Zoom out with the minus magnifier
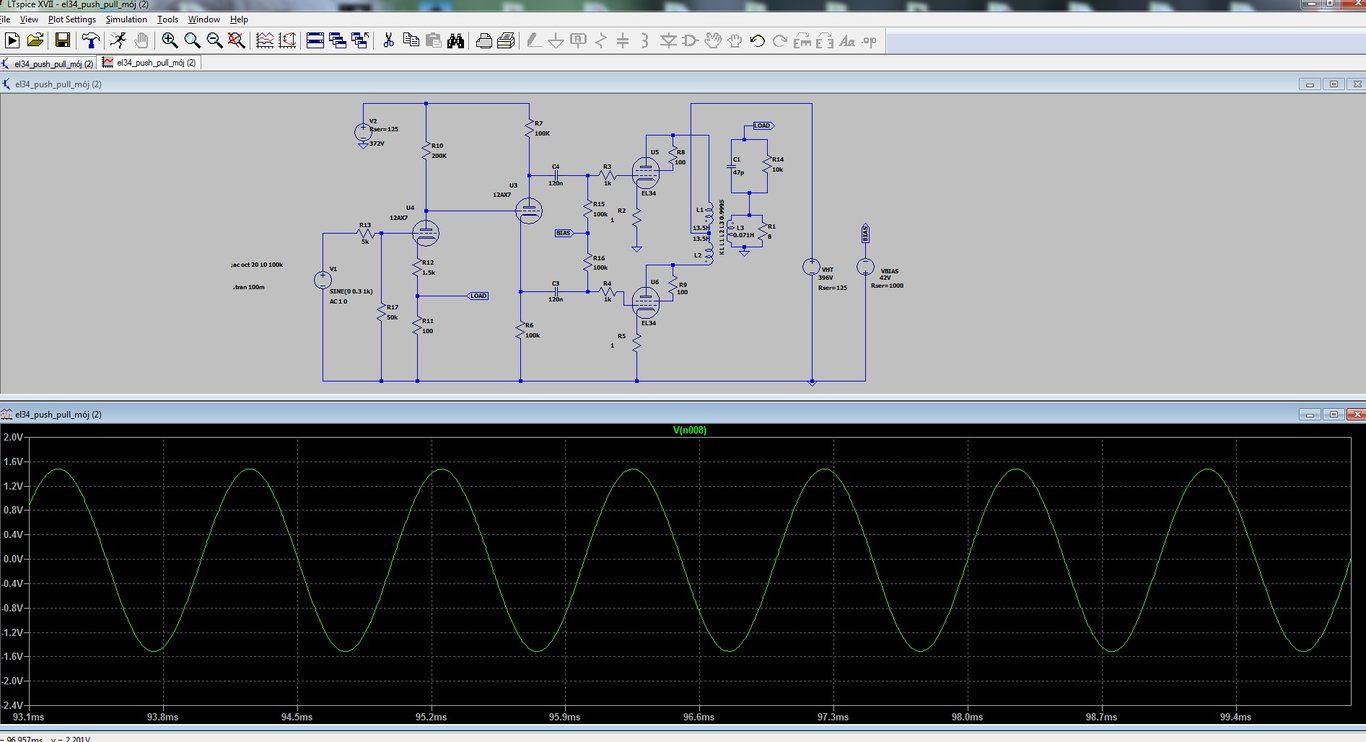This screenshot has width=1366, height=742. pyautogui.click(x=214, y=41)
